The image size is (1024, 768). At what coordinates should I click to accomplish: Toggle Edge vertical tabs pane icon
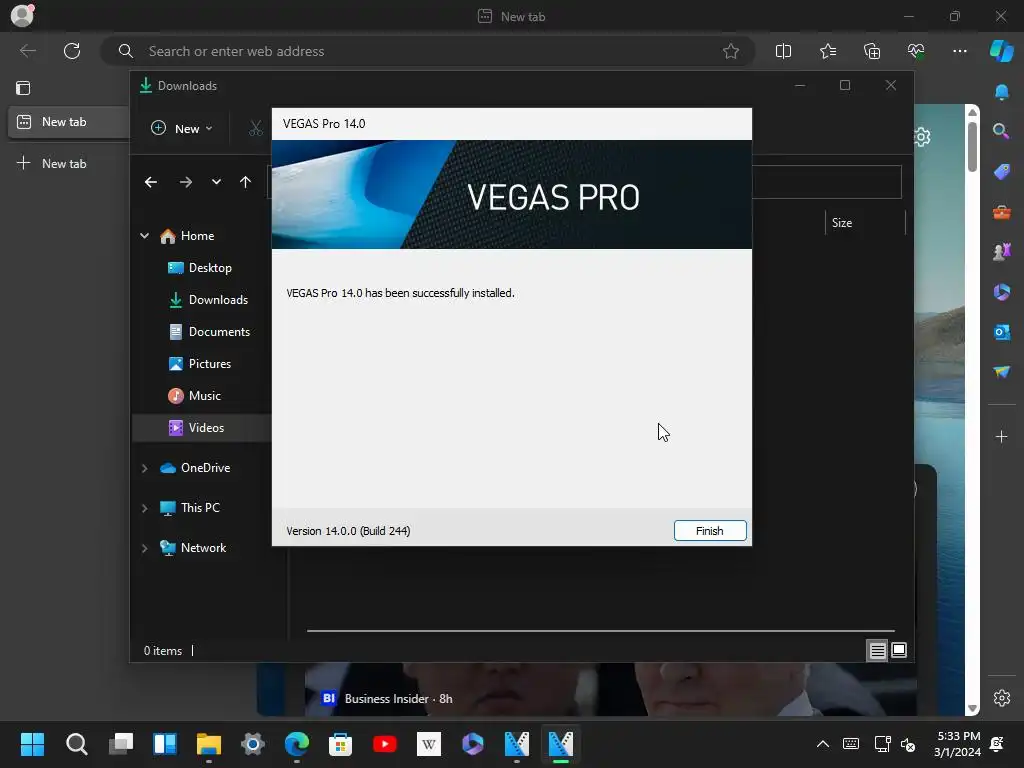pyautogui.click(x=23, y=88)
